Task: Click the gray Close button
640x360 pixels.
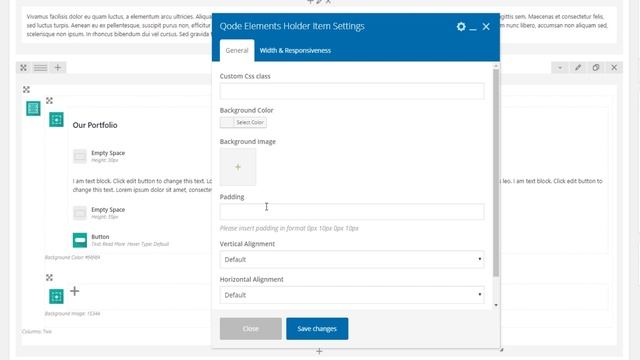Action: coord(251,329)
